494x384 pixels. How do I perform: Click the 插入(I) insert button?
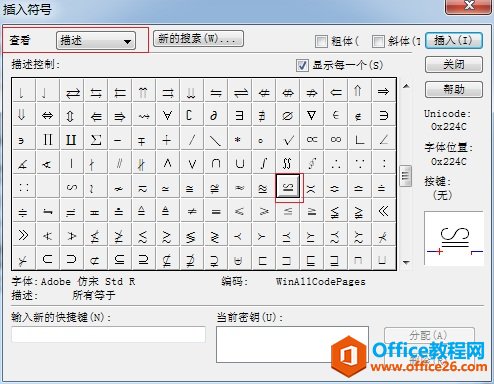pyautogui.click(x=454, y=41)
